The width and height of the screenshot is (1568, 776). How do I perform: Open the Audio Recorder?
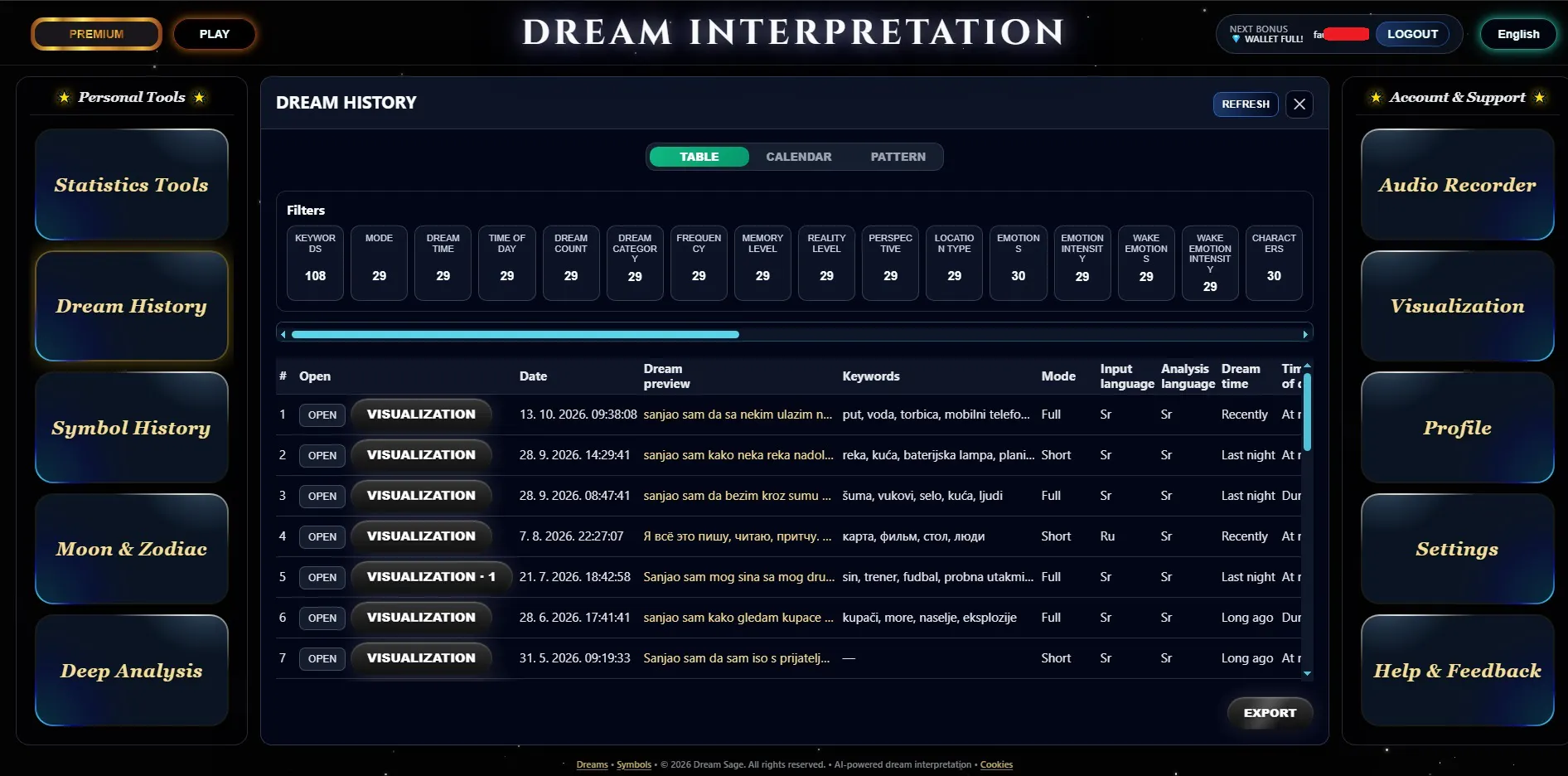(x=1457, y=185)
